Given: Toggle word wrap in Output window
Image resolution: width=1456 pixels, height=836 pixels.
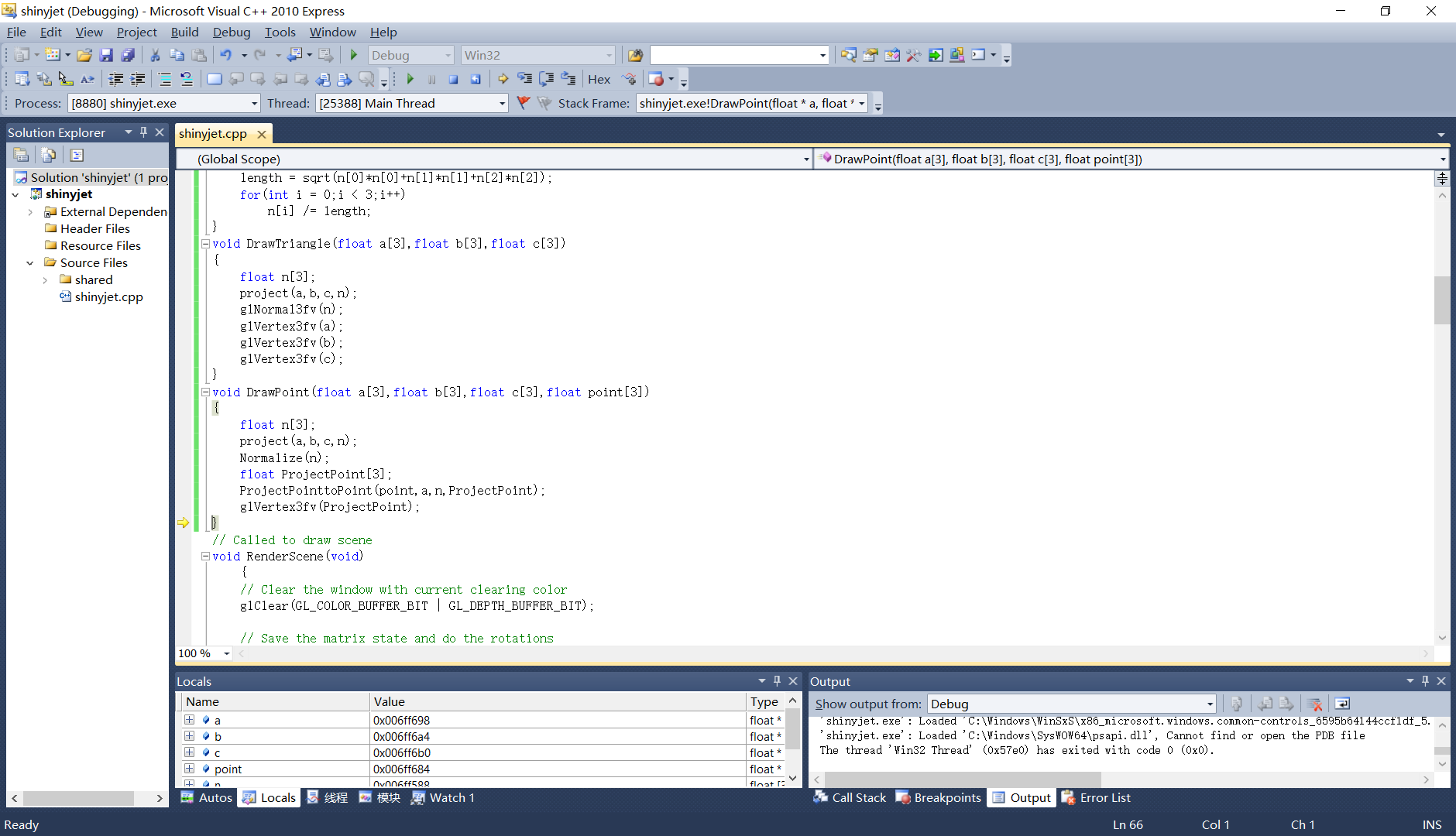Looking at the screenshot, I should coord(1342,704).
